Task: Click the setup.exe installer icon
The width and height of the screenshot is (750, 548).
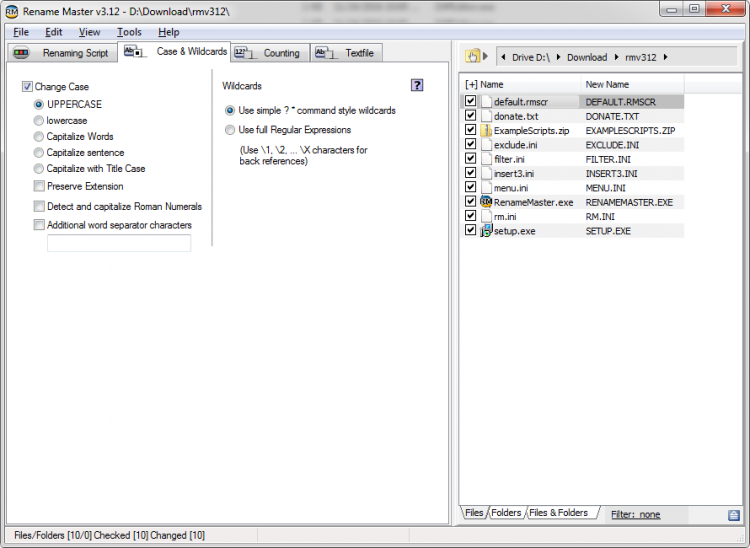Action: coord(486,230)
